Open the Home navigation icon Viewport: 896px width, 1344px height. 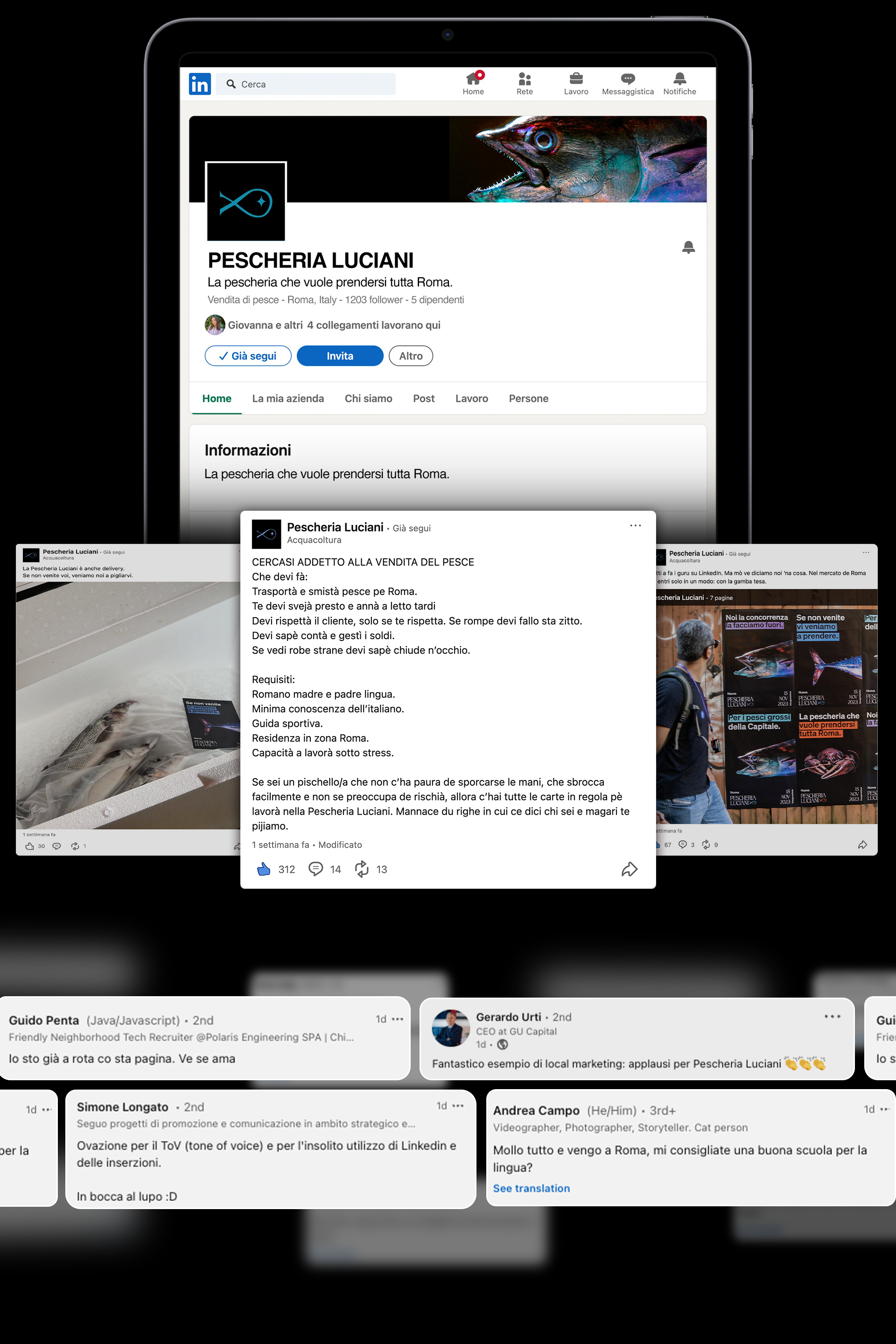[473, 84]
